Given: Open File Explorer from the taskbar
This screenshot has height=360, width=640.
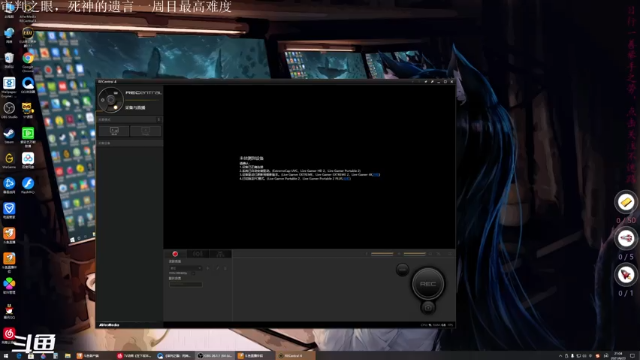Looking at the screenshot, I should coord(67,356).
